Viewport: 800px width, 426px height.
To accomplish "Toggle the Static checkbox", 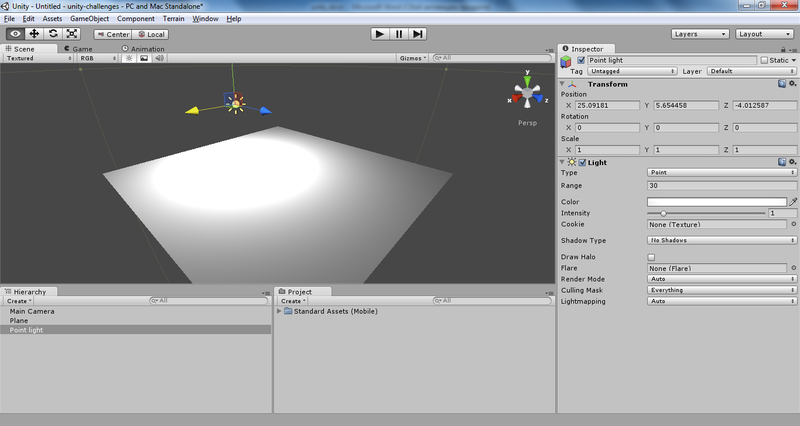I will pyautogui.click(x=764, y=60).
